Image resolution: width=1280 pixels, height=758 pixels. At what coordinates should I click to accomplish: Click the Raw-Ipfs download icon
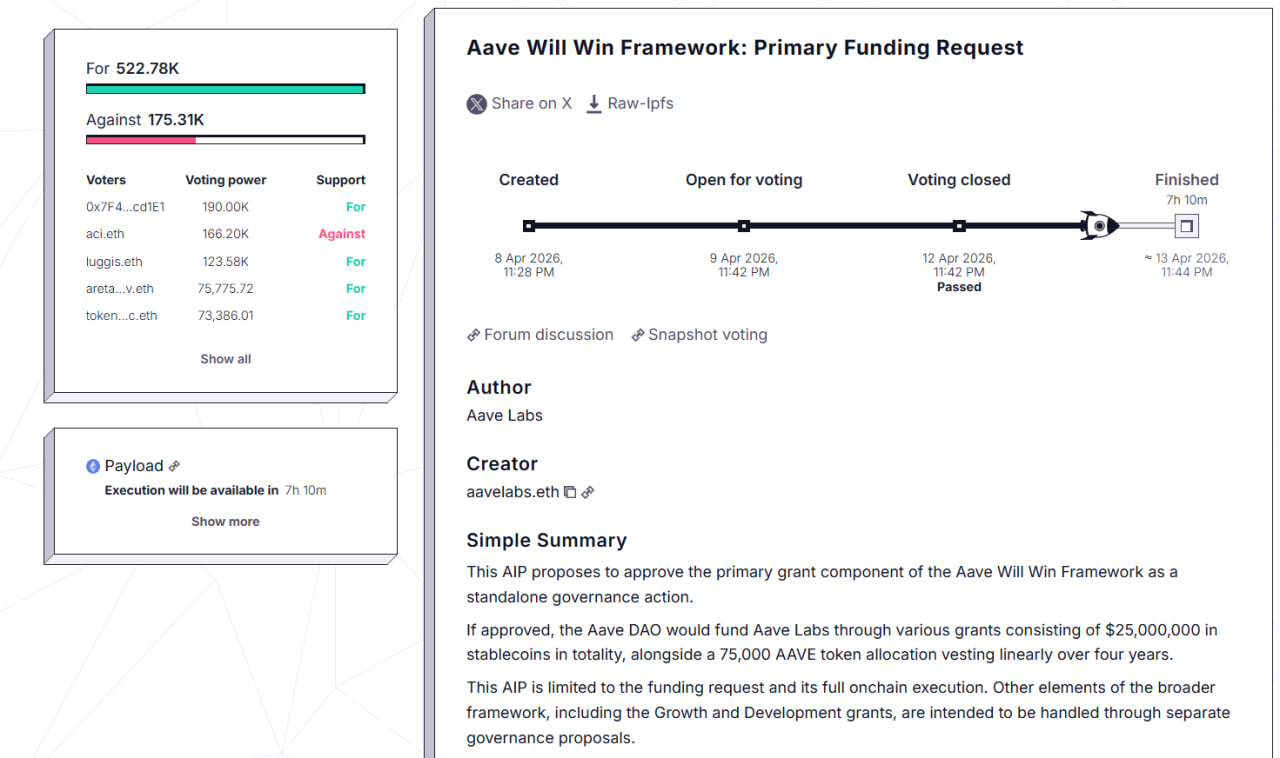click(594, 104)
